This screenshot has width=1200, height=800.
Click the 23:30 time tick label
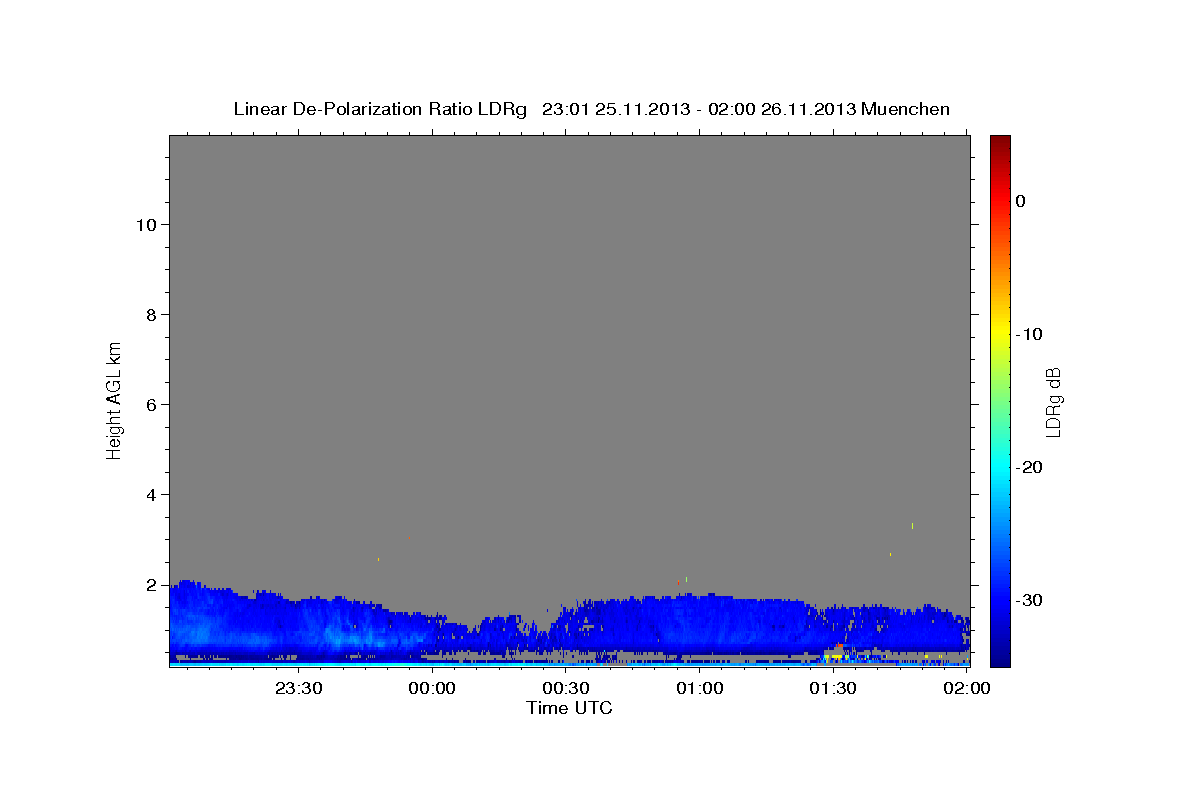click(x=298, y=689)
